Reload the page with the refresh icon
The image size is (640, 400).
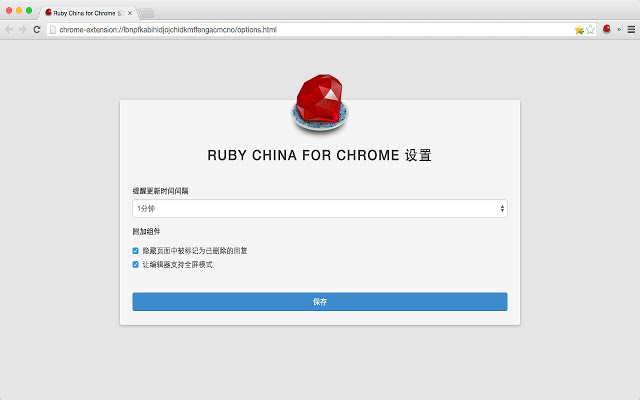click(x=37, y=29)
